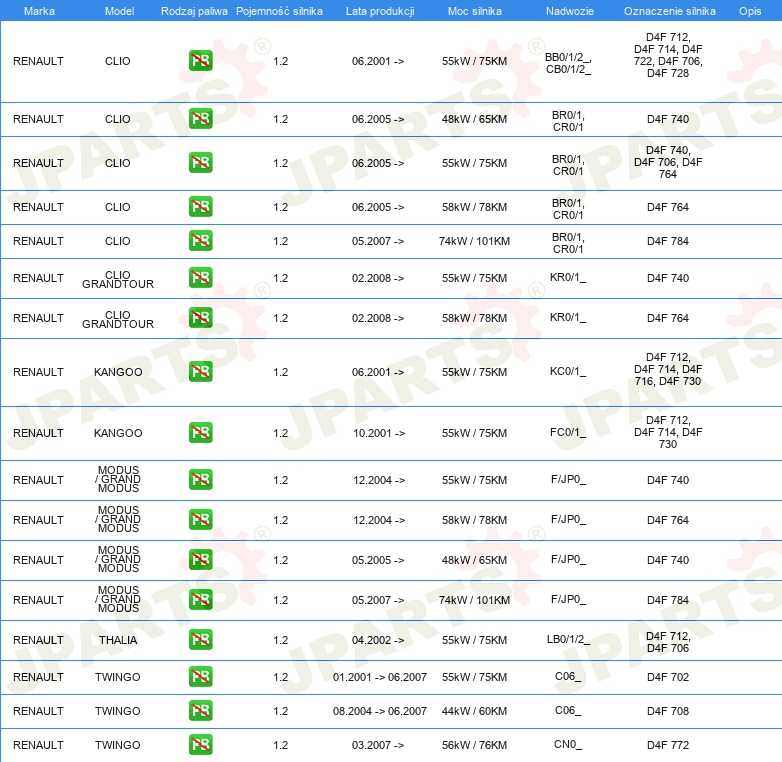Click the petrol fuel icon for D4F 728 Clio row
This screenshot has width=782, height=762.
(200, 61)
